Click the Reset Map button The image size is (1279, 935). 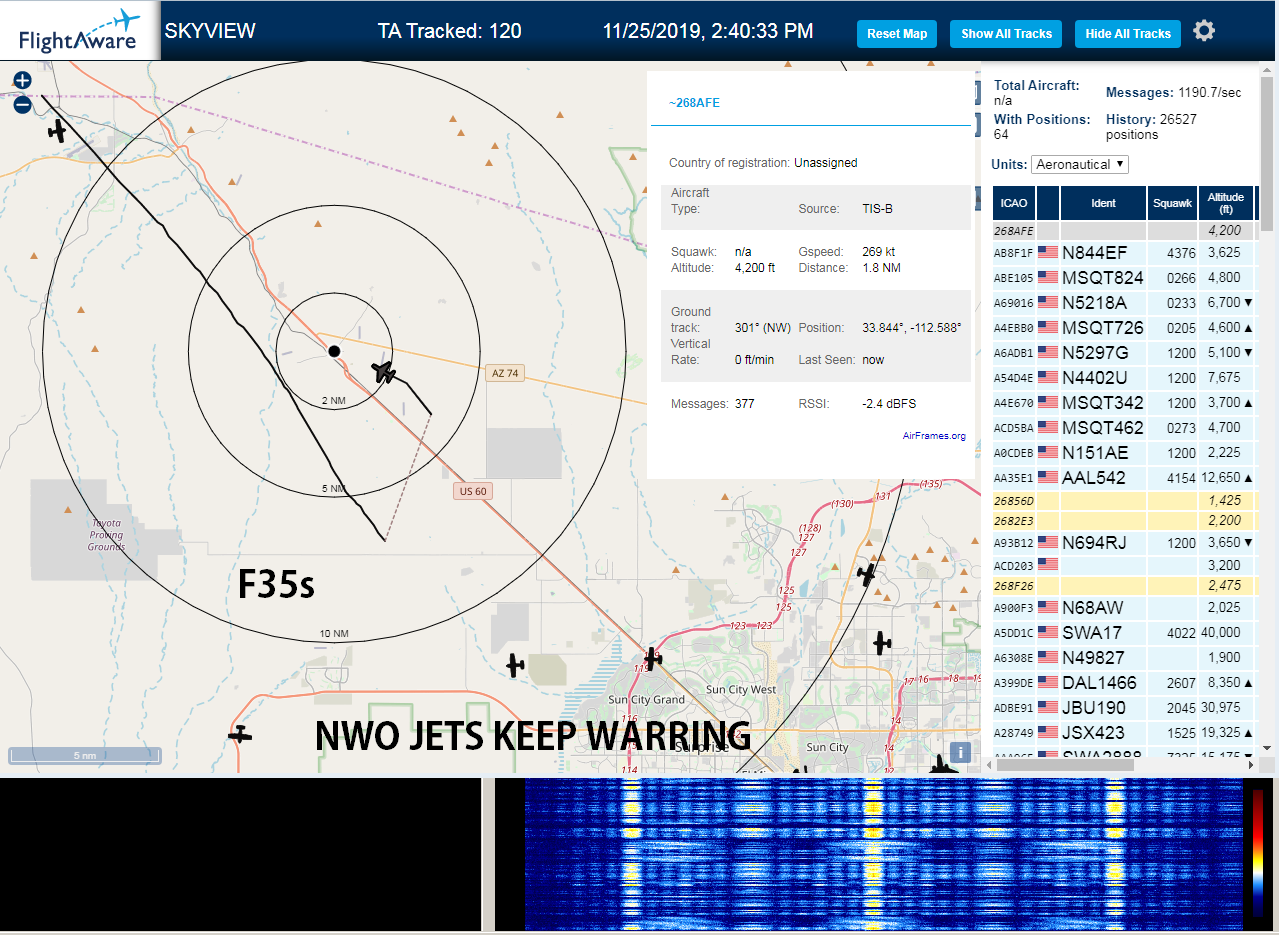tap(897, 33)
